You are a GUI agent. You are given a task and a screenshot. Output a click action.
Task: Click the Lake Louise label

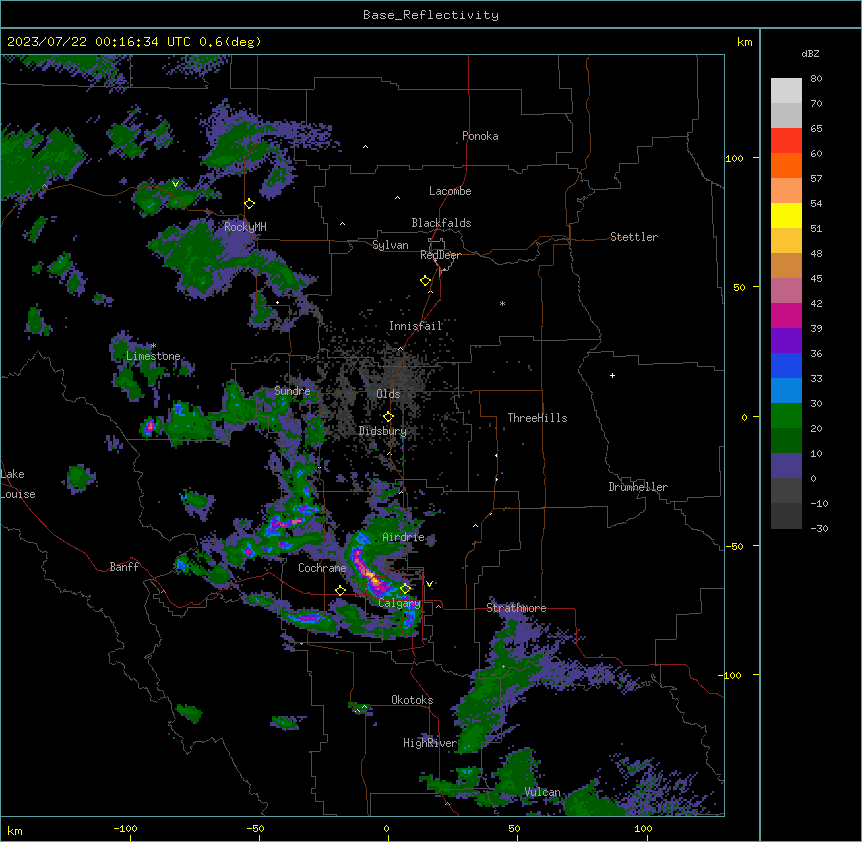(x=18, y=484)
